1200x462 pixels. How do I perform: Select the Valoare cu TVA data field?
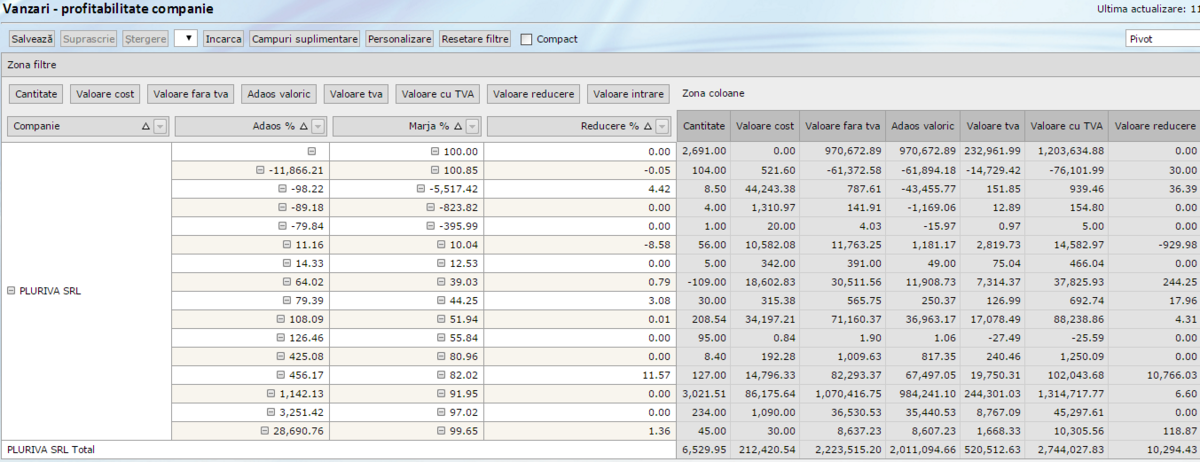(x=438, y=94)
